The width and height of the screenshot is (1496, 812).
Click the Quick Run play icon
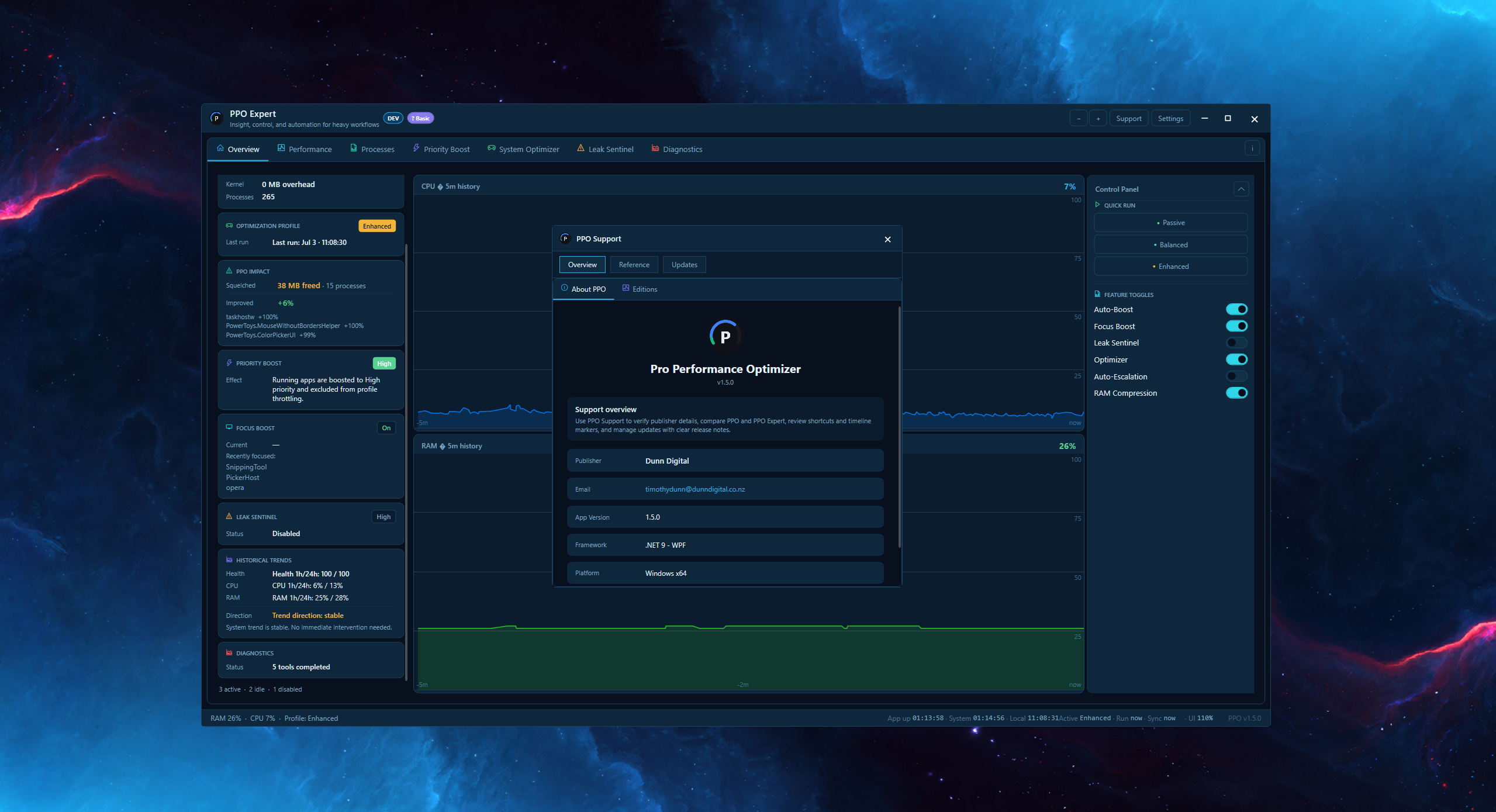point(1097,205)
